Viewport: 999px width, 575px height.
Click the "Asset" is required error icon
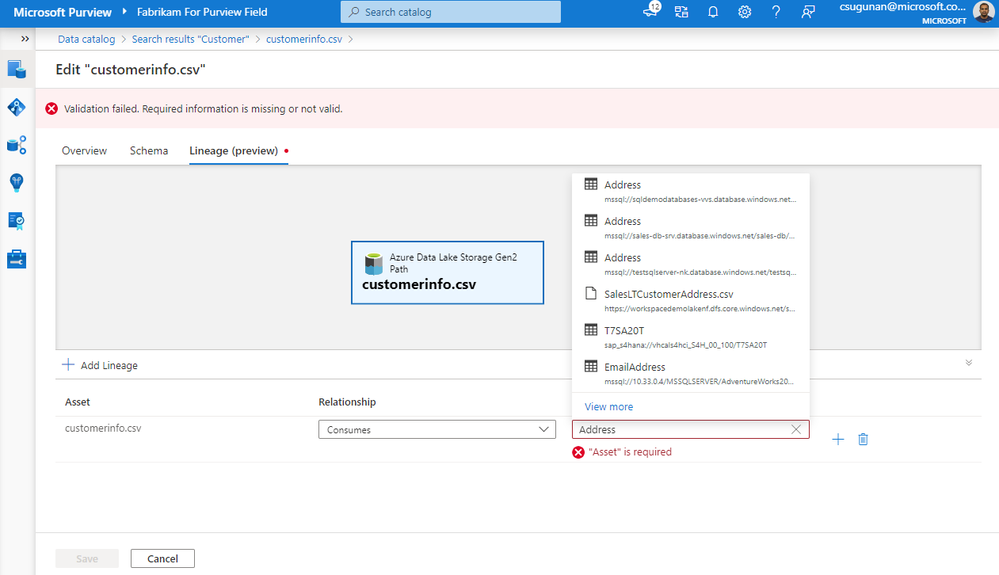coord(579,452)
